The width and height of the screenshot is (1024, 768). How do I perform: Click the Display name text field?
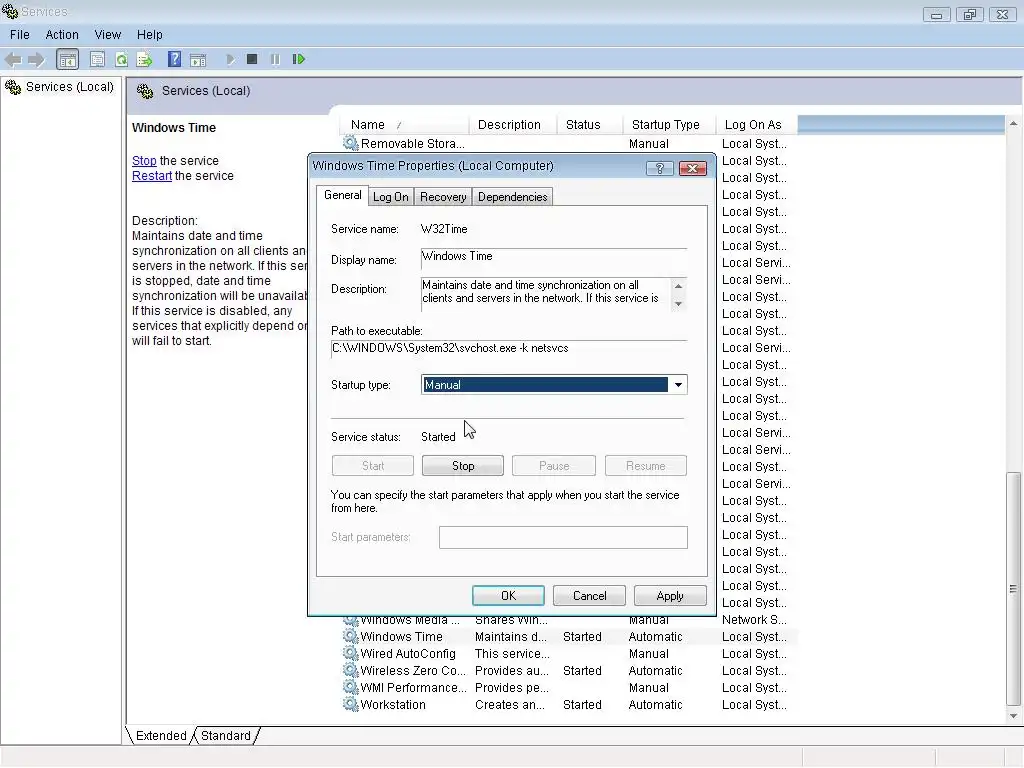tap(554, 257)
